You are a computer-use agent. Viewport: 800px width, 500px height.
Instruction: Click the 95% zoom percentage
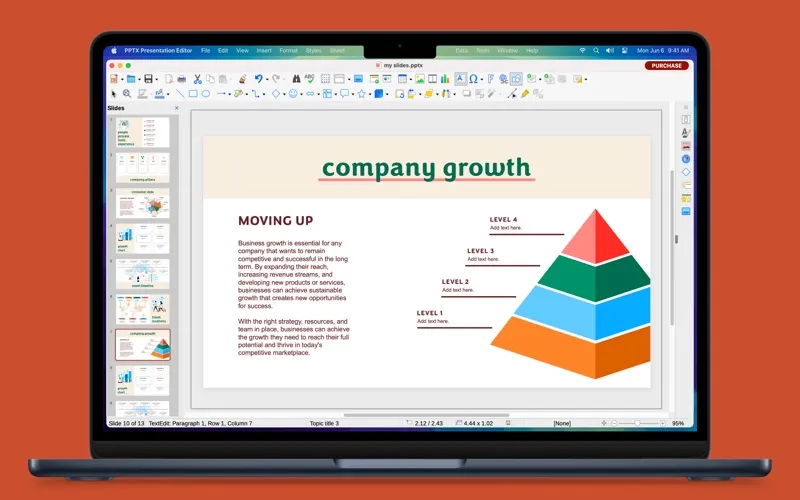678,423
